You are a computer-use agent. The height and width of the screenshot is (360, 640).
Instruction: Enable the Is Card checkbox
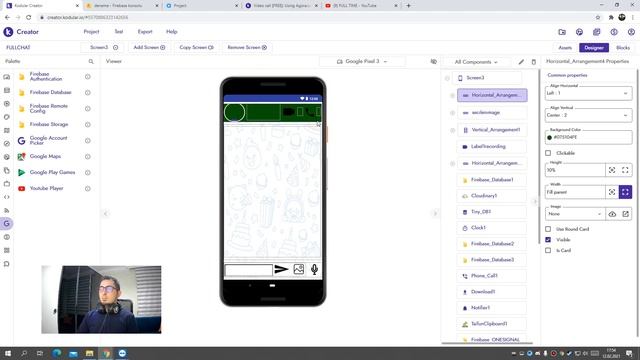point(548,250)
